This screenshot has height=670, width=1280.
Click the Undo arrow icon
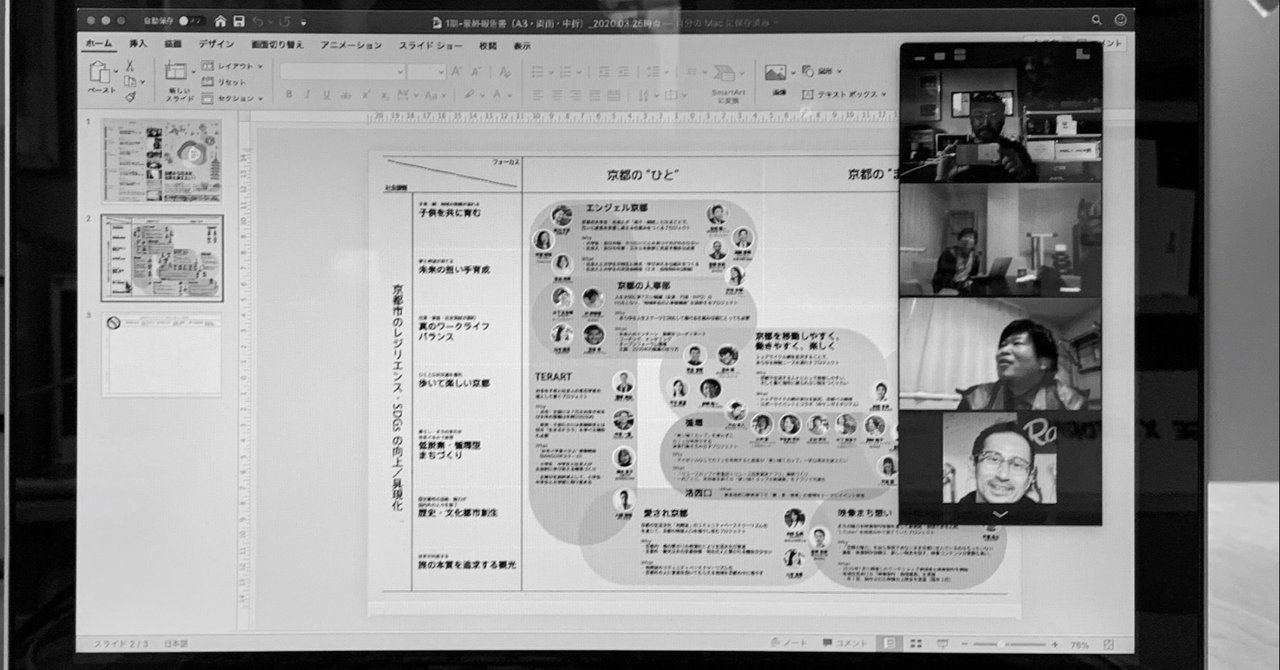[x=258, y=21]
